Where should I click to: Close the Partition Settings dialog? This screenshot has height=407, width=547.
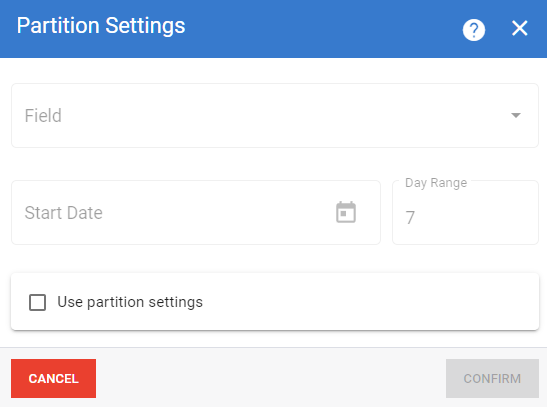click(x=519, y=28)
